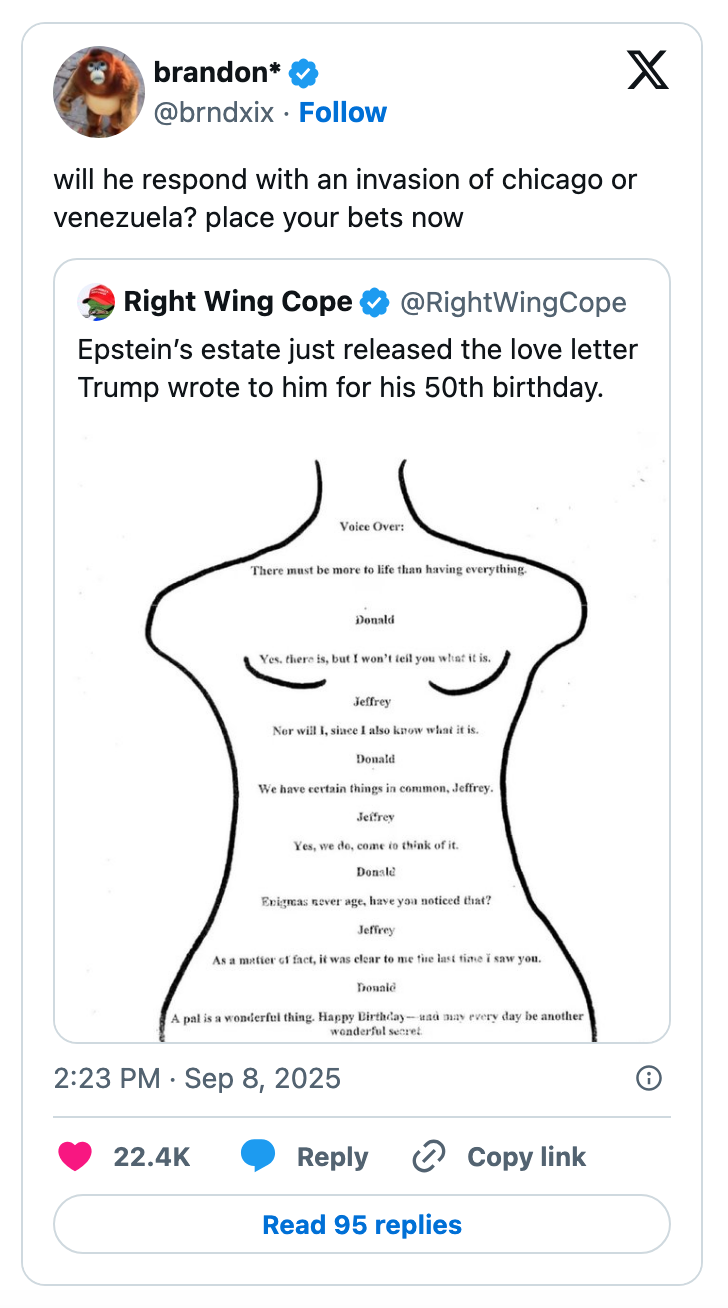
Task: Click the Copy link text label
Action: tap(525, 1156)
